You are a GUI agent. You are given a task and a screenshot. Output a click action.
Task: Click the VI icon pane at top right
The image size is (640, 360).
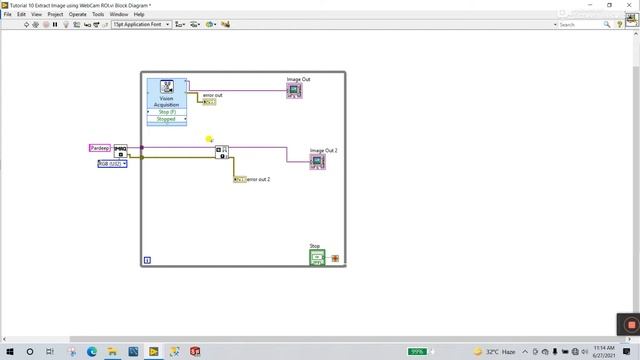tap(632, 19)
